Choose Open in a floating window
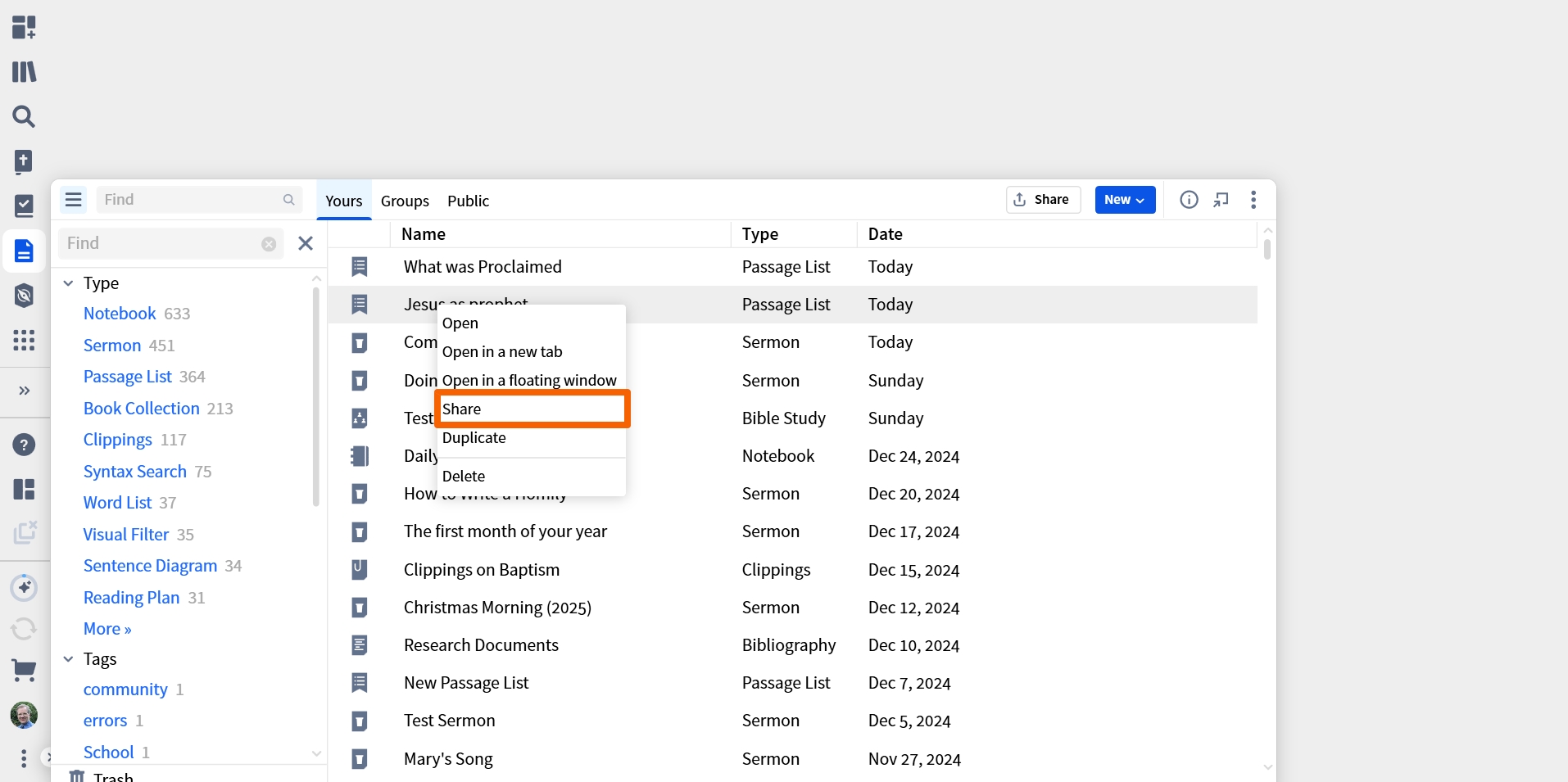 (x=532, y=381)
